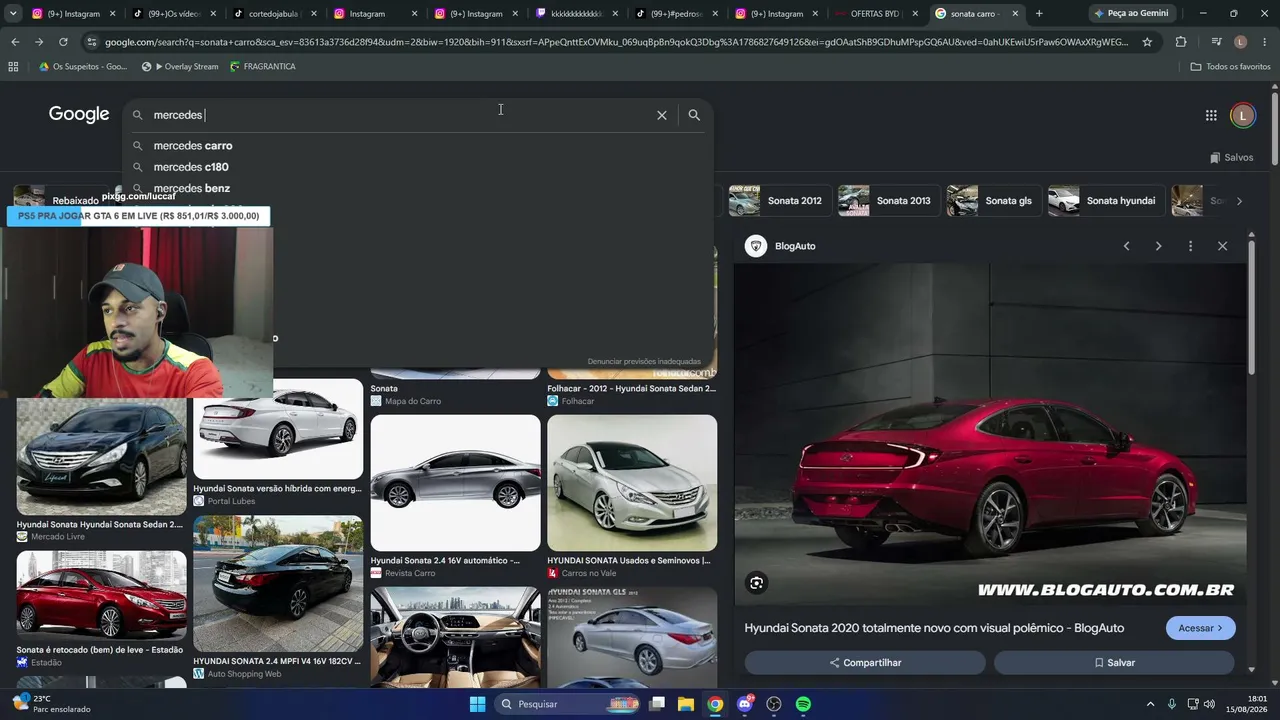Screen dimensions: 1280x720
Task: Open Windows Start menu
Action: pyautogui.click(x=477, y=704)
